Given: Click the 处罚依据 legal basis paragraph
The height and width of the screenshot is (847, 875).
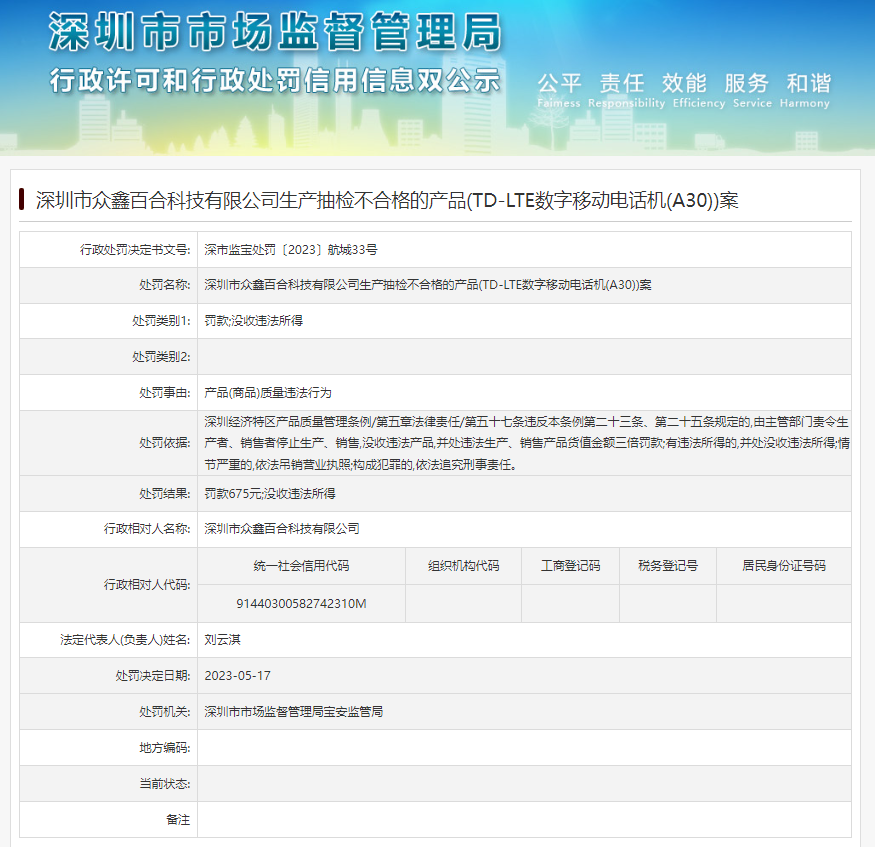Looking at the screenshot, I should [525, 443].
